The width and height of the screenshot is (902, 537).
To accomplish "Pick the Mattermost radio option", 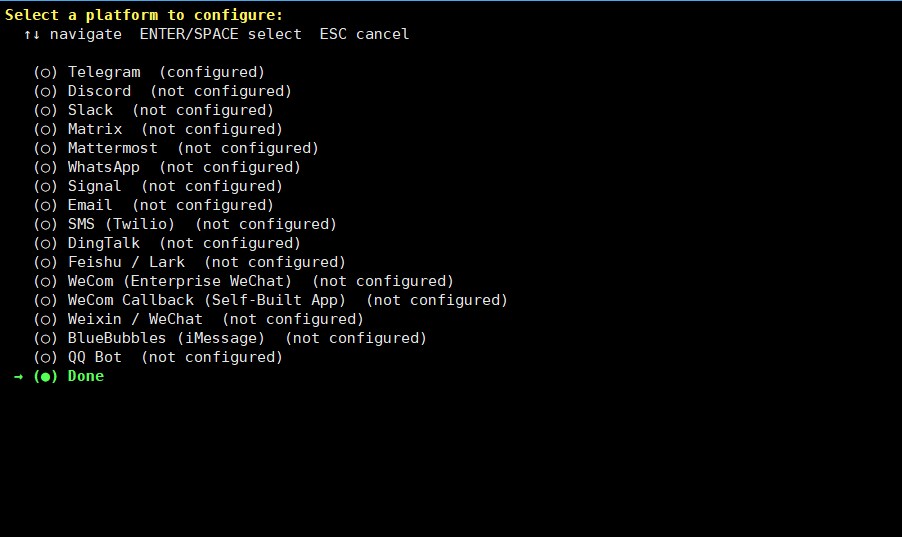I will point(46,148).
